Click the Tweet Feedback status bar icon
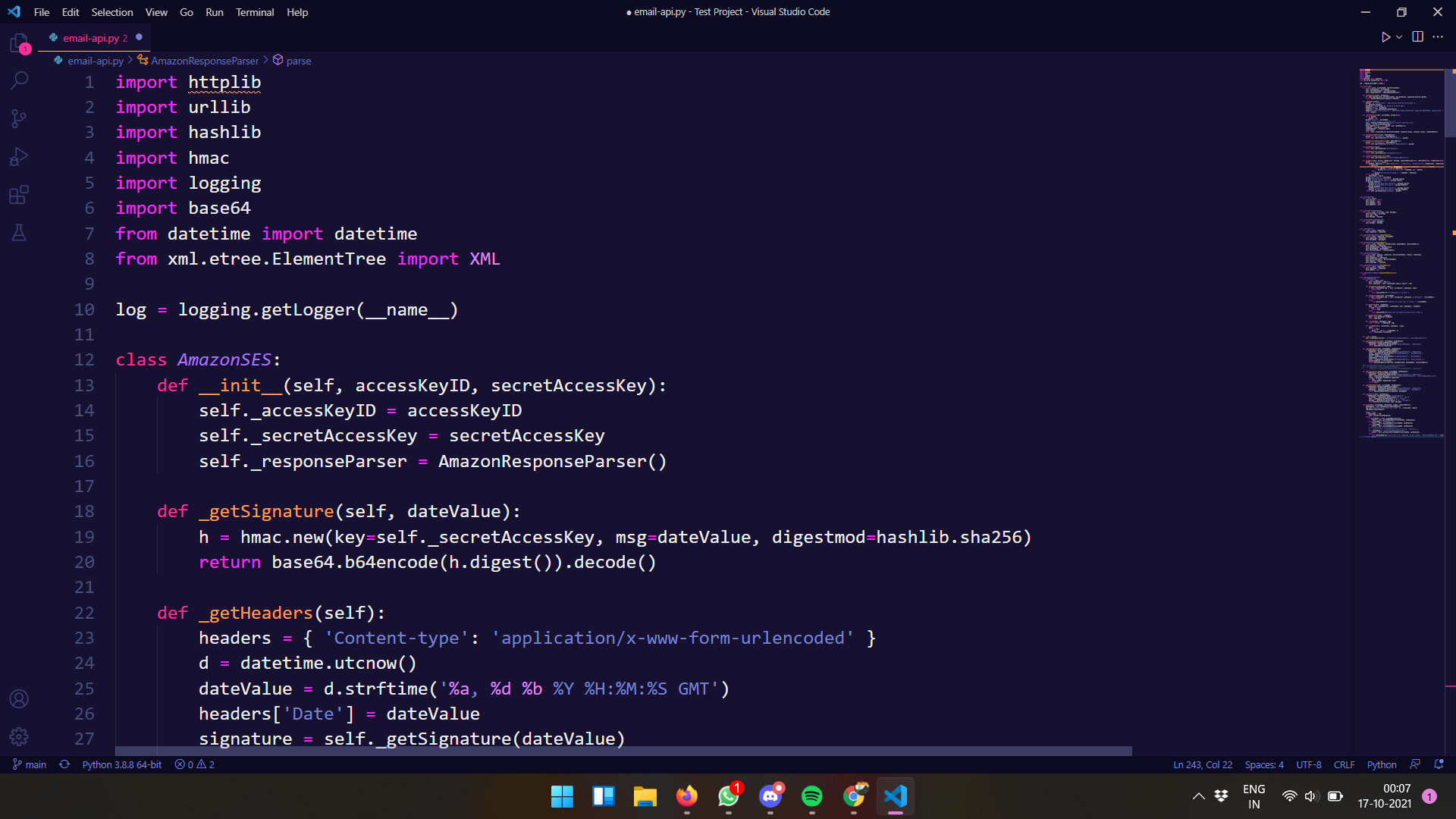The image size is (1456, 819). (1414, 764)
